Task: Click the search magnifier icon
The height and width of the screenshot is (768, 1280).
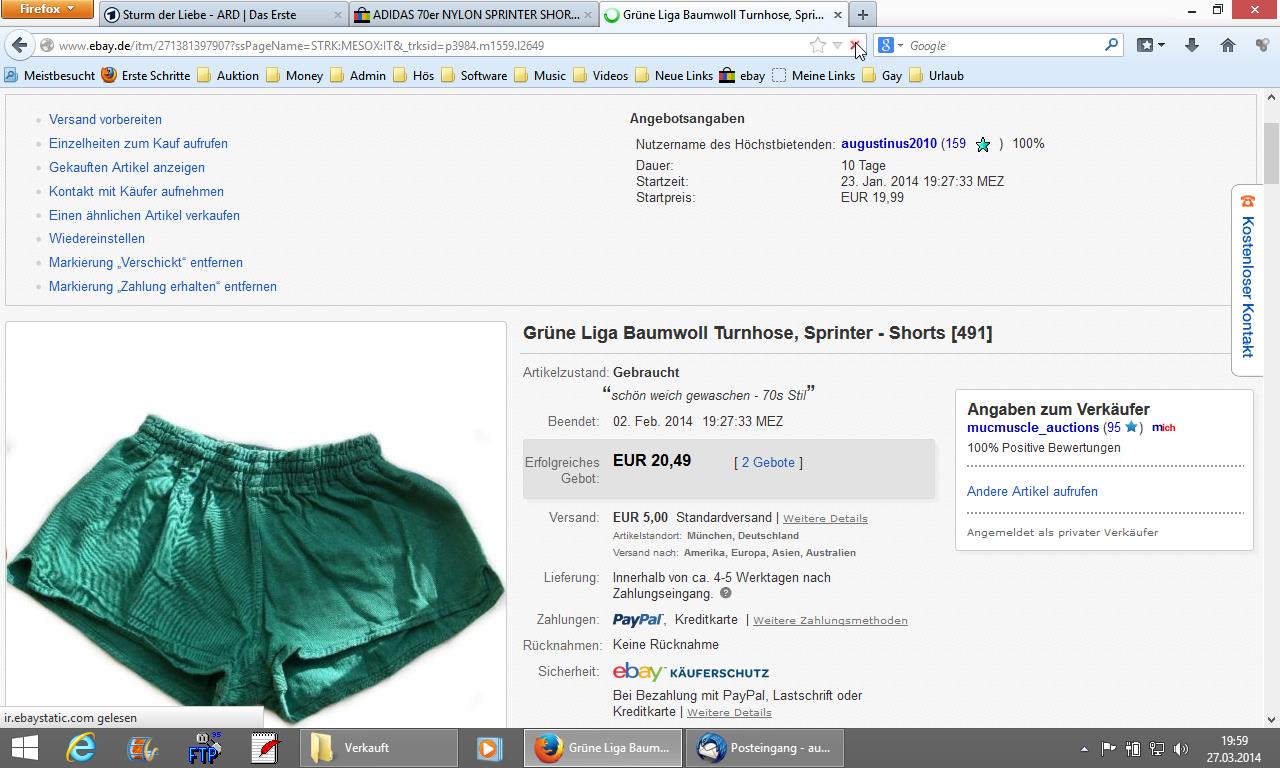Action: (x=1111, y=45)
